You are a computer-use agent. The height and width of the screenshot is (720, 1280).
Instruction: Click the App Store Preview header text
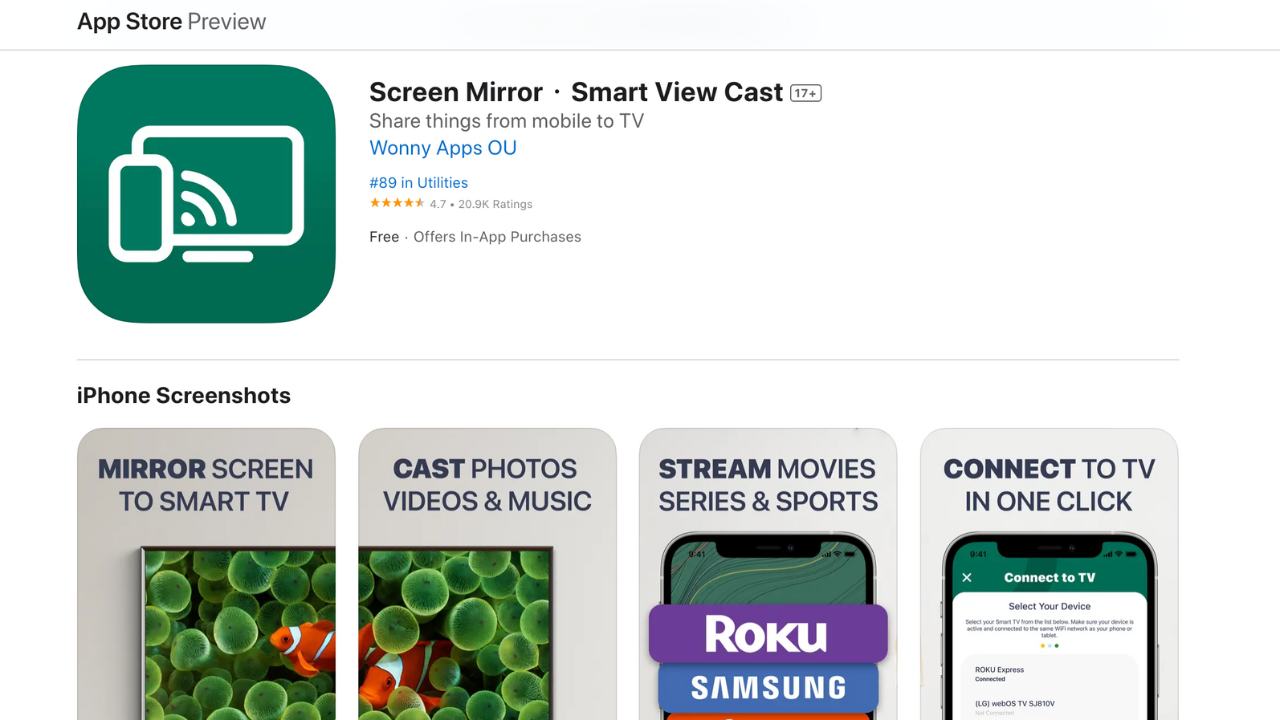pos(172,21)
